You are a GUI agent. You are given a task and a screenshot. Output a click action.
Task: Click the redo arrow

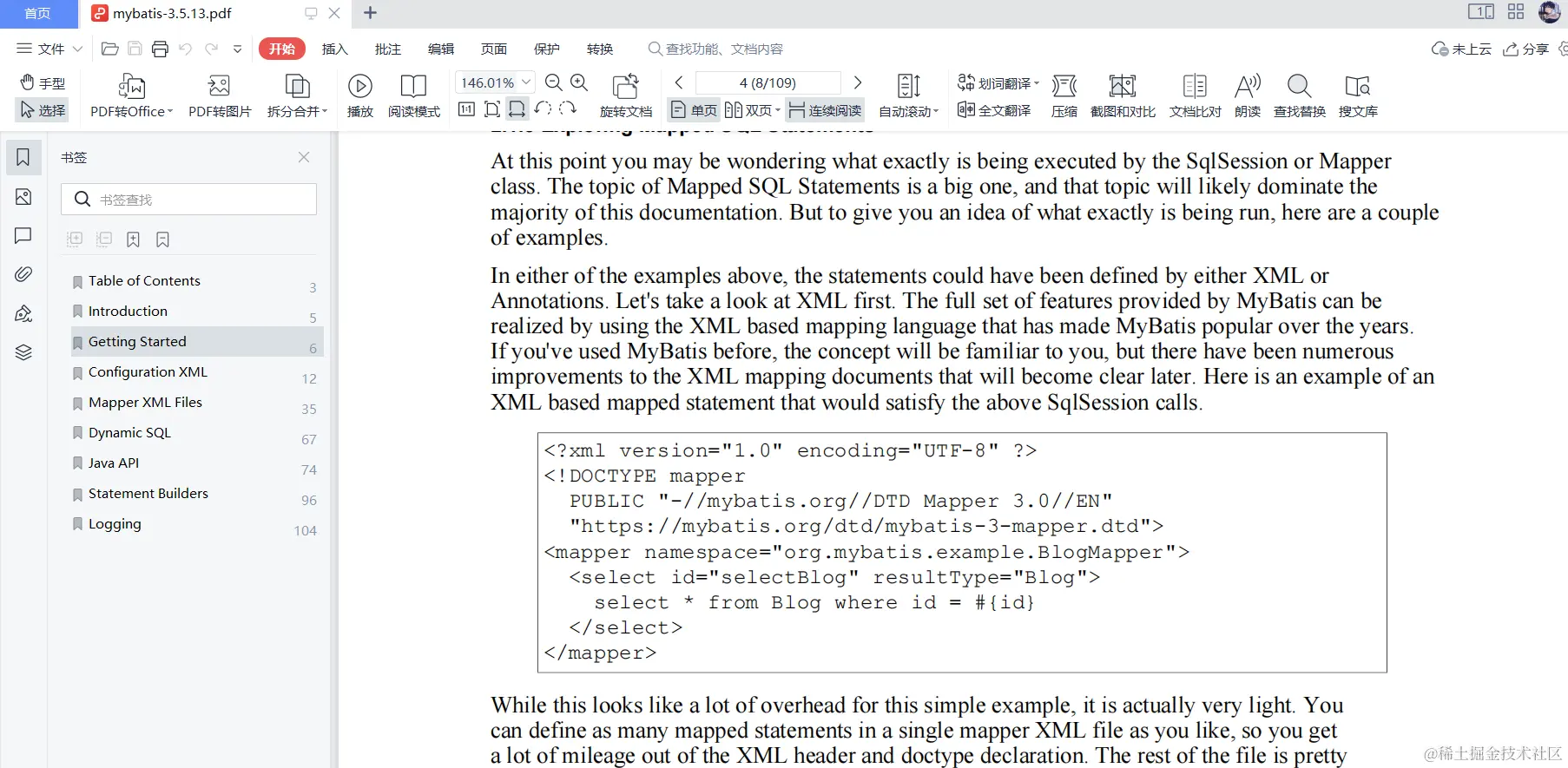[x=211, y=49]
